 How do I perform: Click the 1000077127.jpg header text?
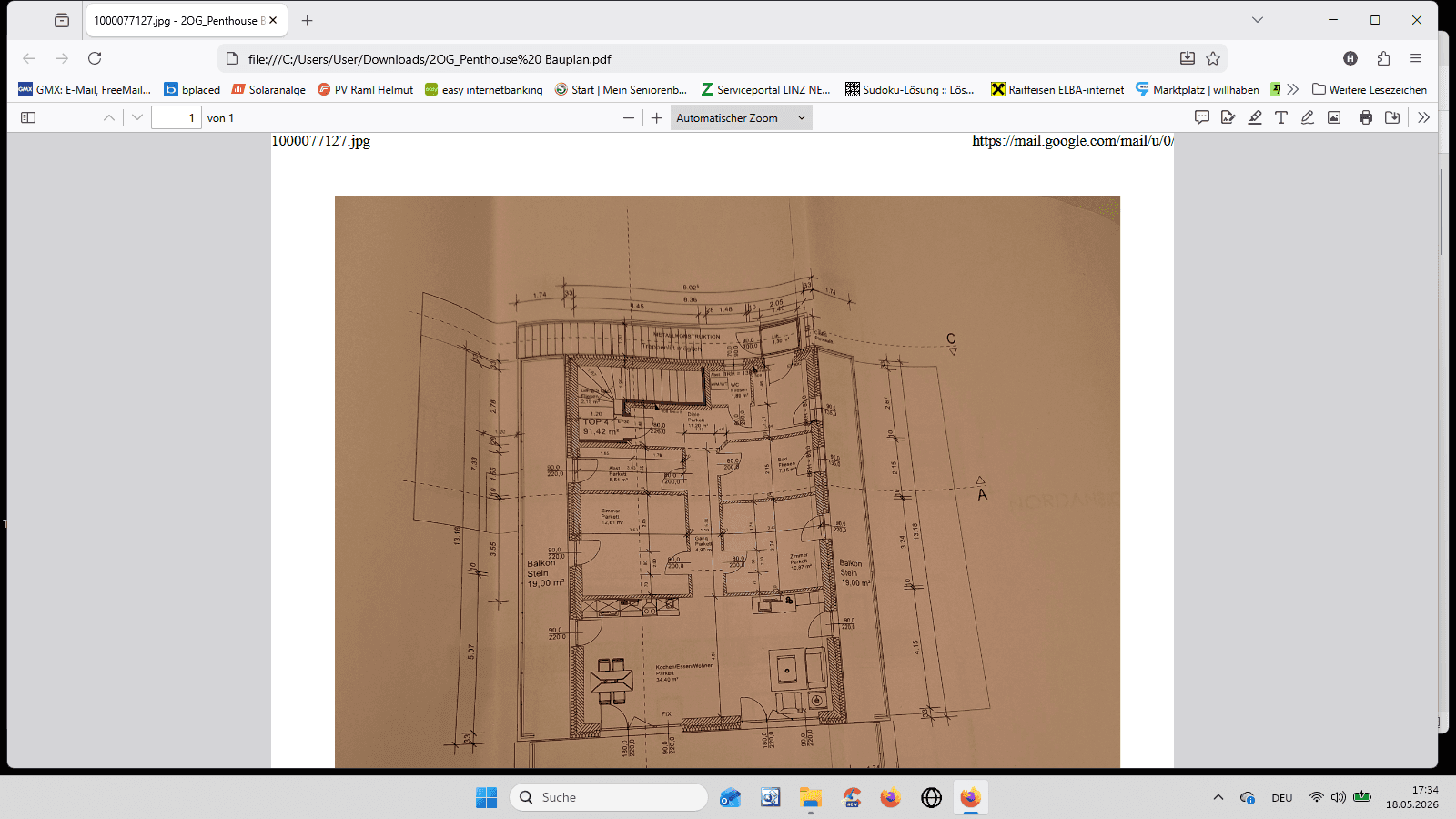[321, 141]
